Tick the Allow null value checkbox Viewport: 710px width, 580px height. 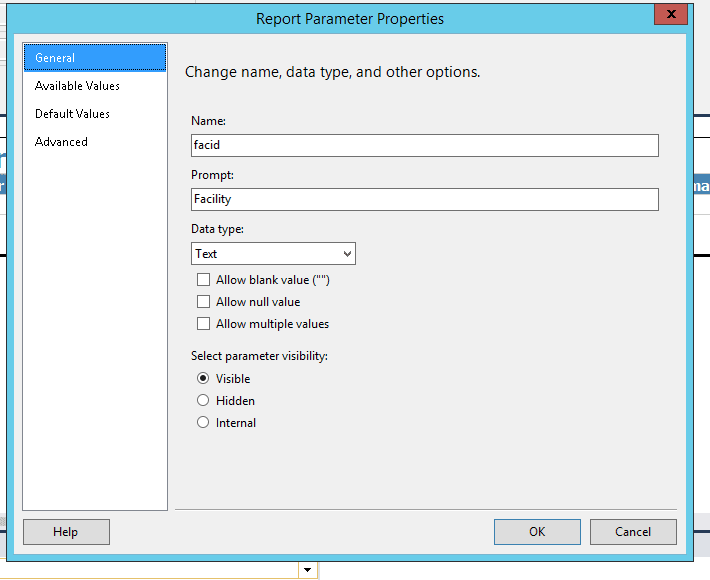point(204,302)
